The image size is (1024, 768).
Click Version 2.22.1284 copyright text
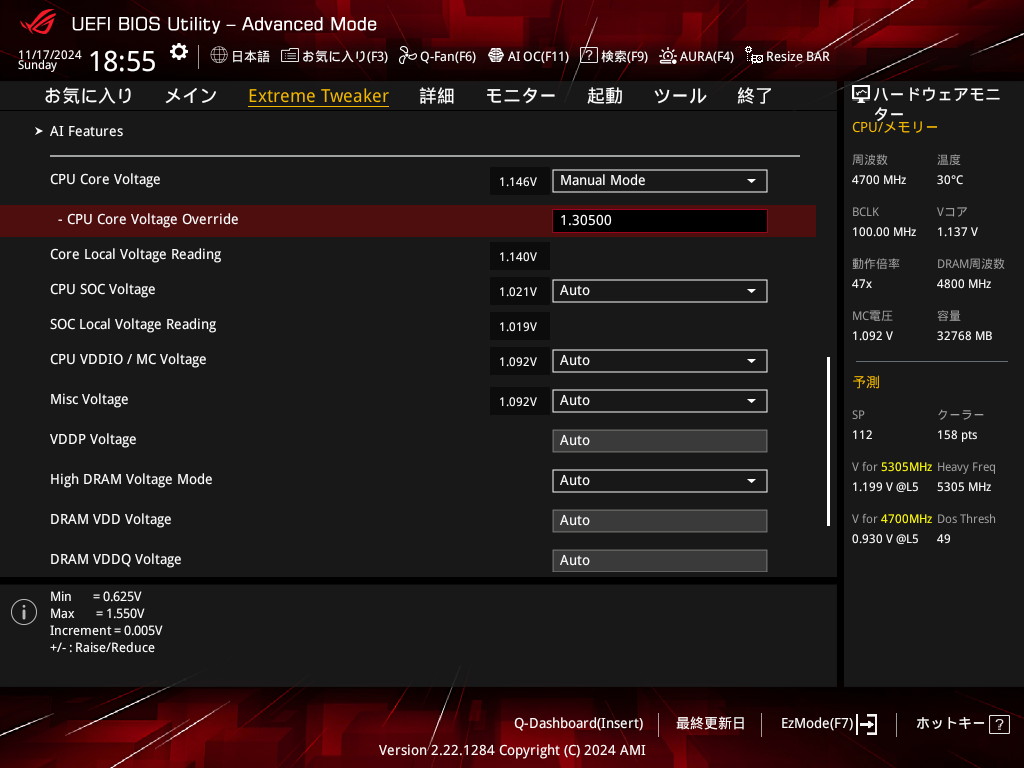point(512,750)
